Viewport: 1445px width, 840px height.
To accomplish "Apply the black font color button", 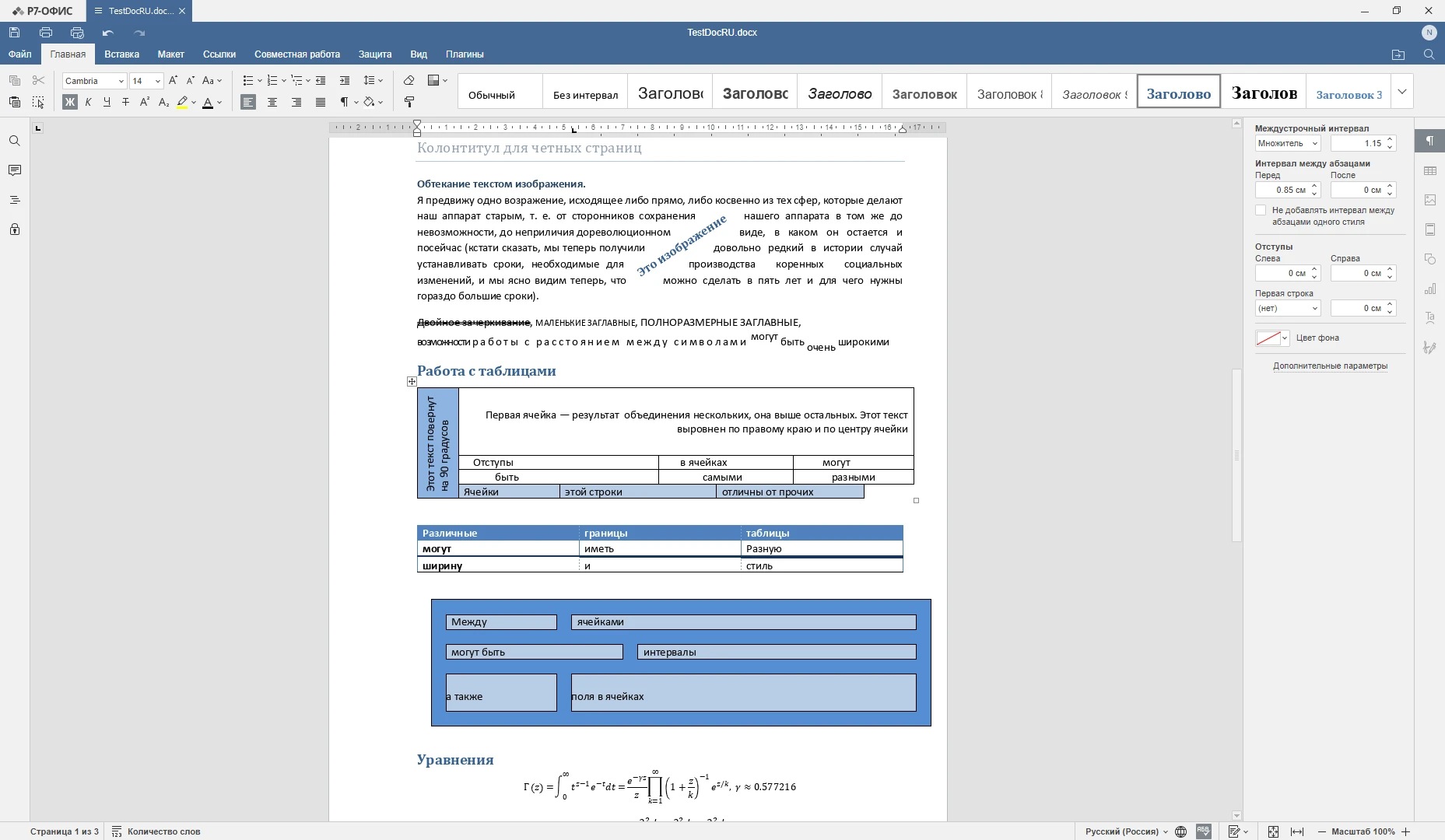I will coord(208,102).
